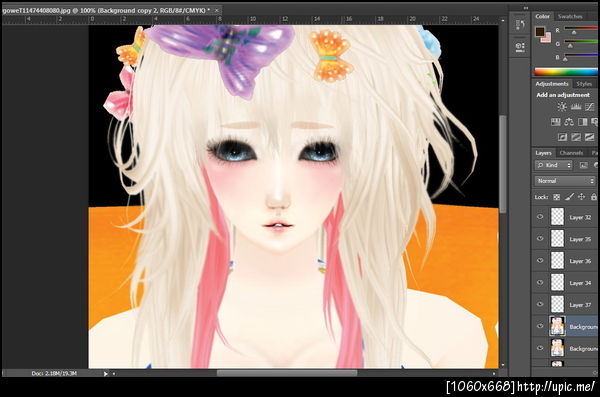Add a Hue/Saturation adjustment

tap(555, 122)
